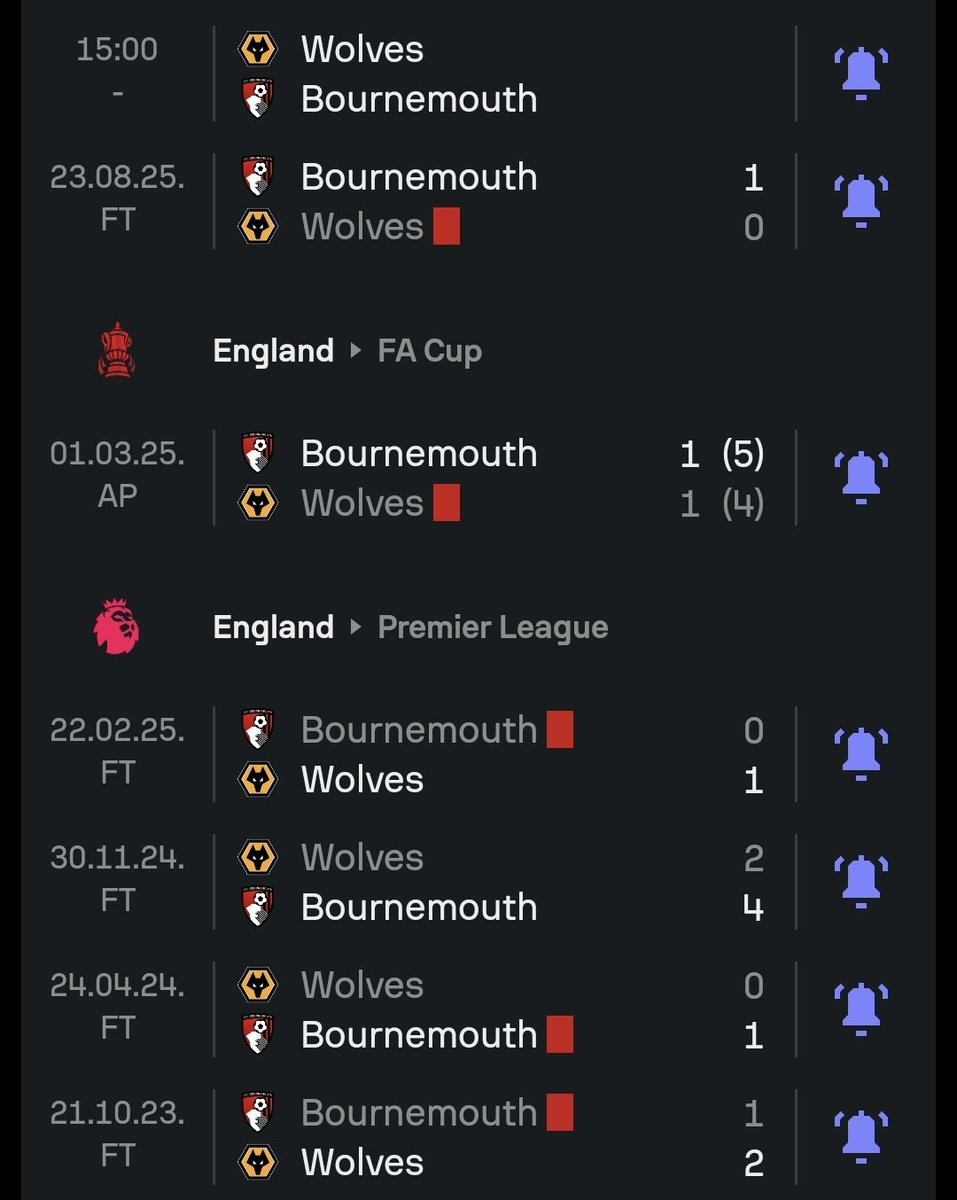Toggle alert bell for 23.08.25 match
The width and height of the screenshot is (957, 1200).
coord(861,201)
